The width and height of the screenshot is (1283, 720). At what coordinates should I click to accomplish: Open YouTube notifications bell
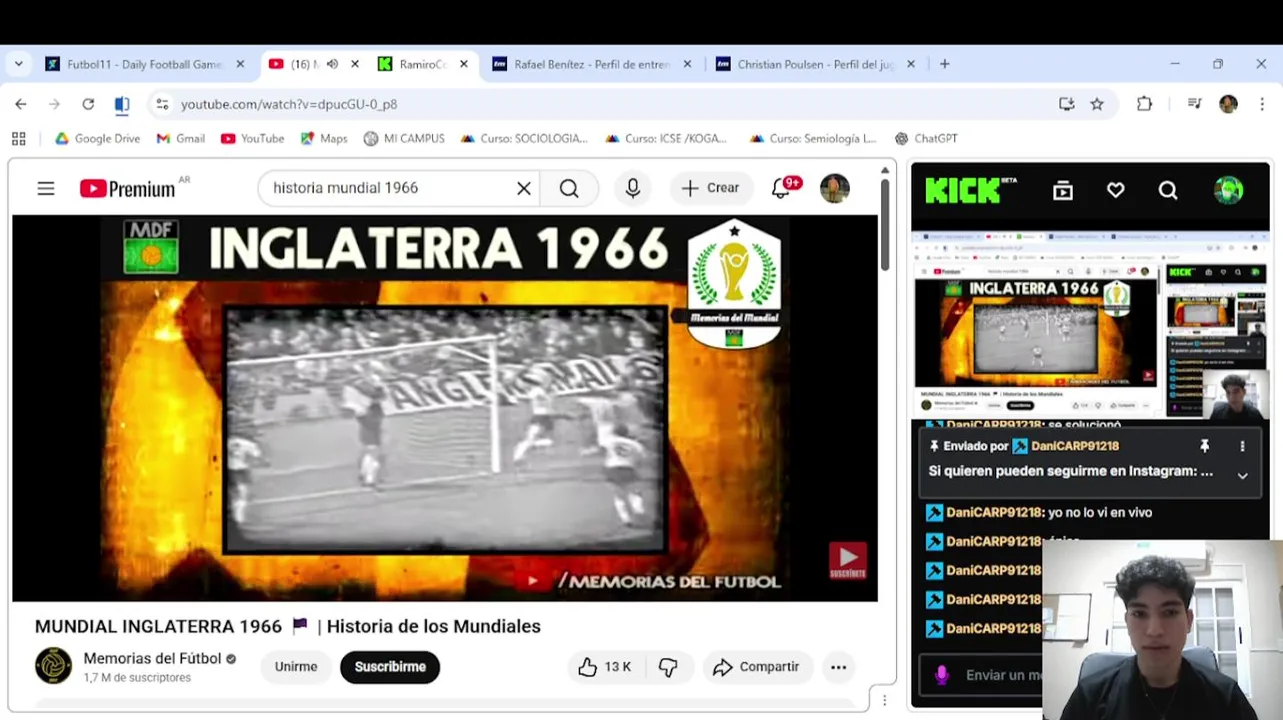[781, 188]
